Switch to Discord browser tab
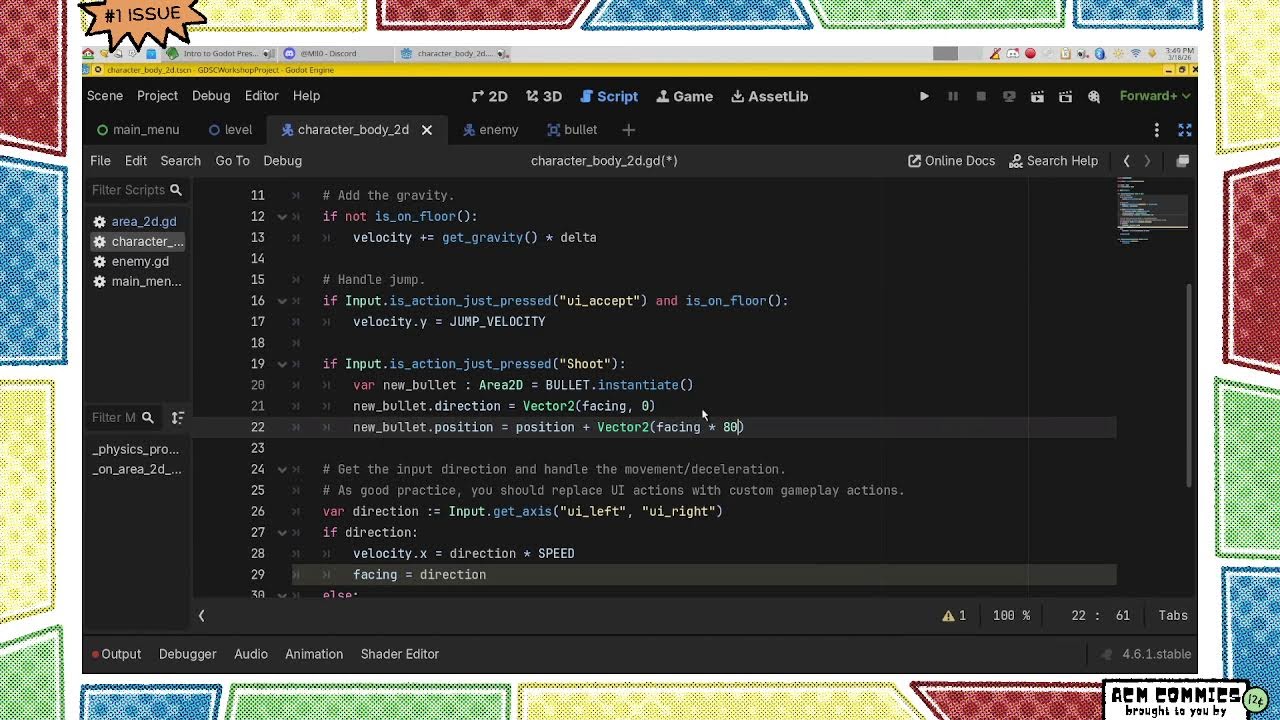The image size is (1280, 720). pyautogui.click(x=328, y=53)
